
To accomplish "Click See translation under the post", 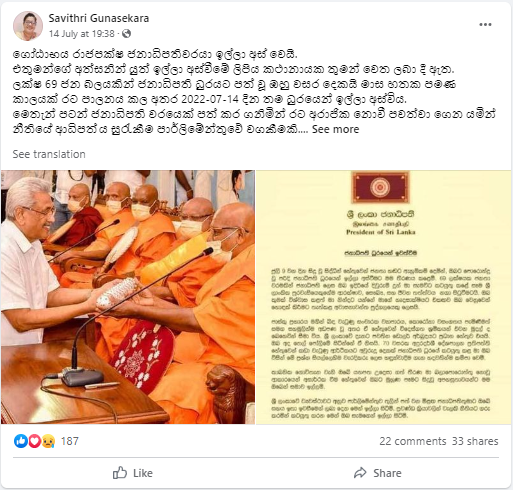I will click(49, 154).
